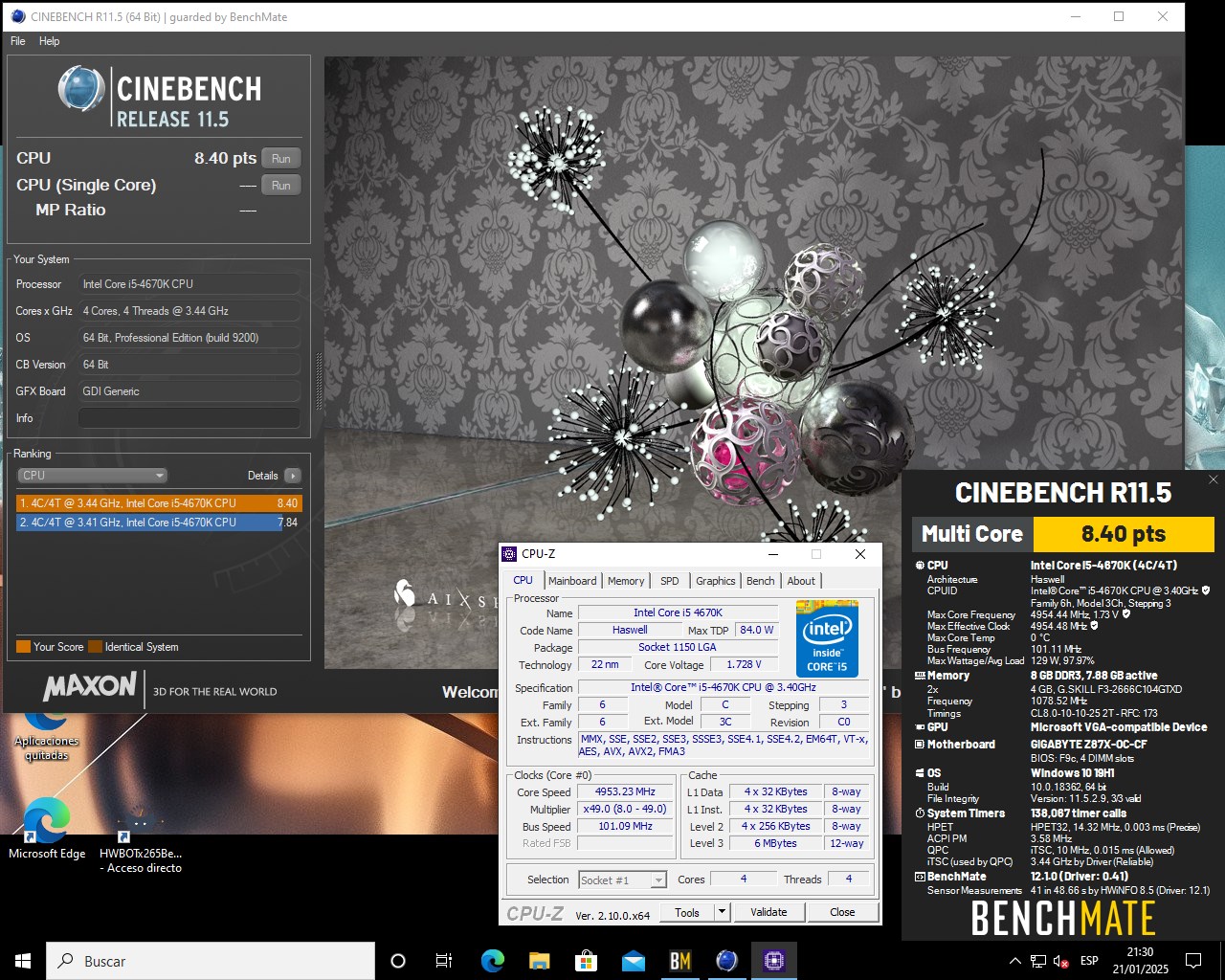Image resolution: width=1225 pixels, height=980 pixels.
Task: Open Task View on the taskbar
Action: click(x=444, y=961)
